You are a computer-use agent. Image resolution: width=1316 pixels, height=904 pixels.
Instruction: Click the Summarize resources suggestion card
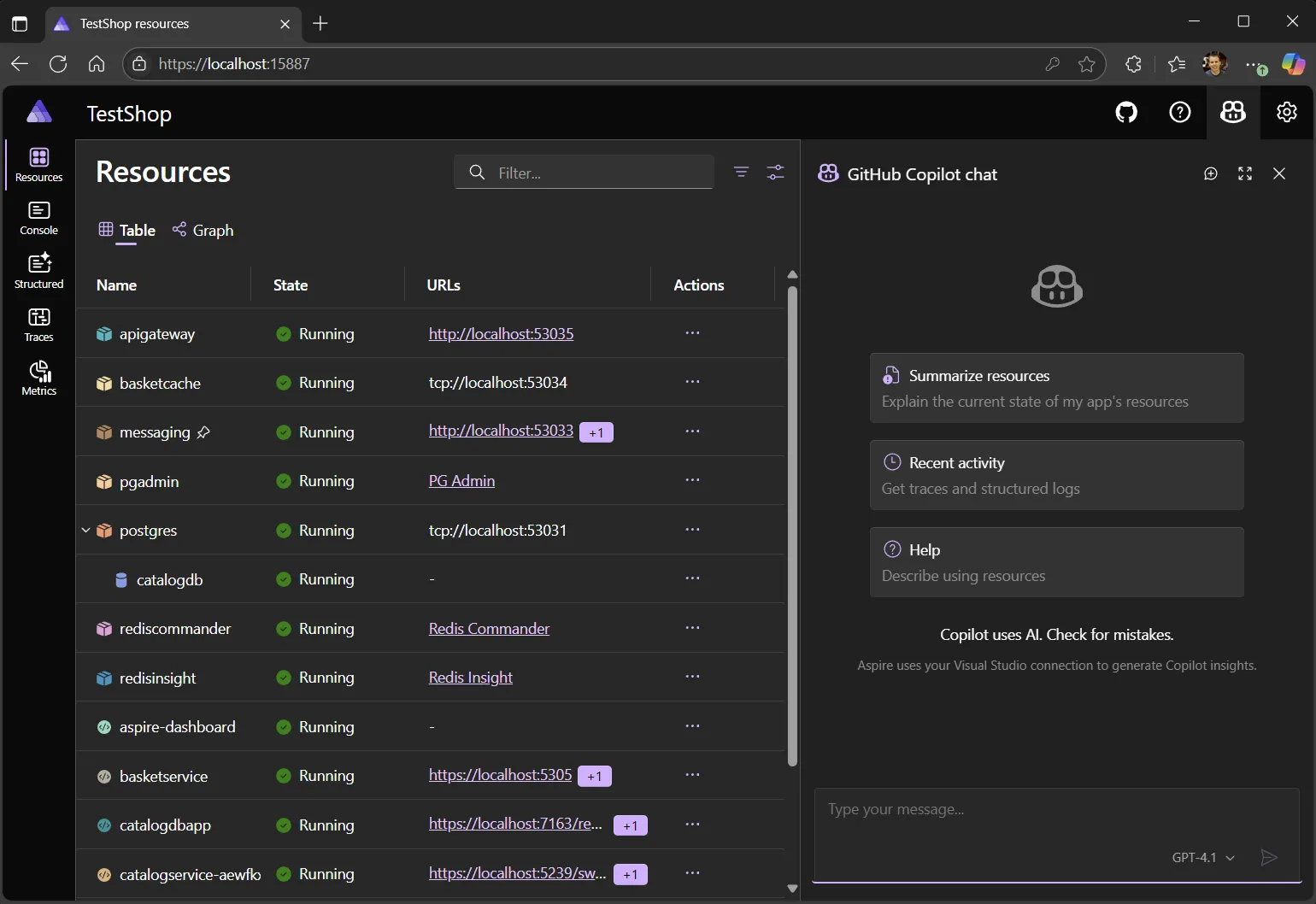pos(1056,388)
